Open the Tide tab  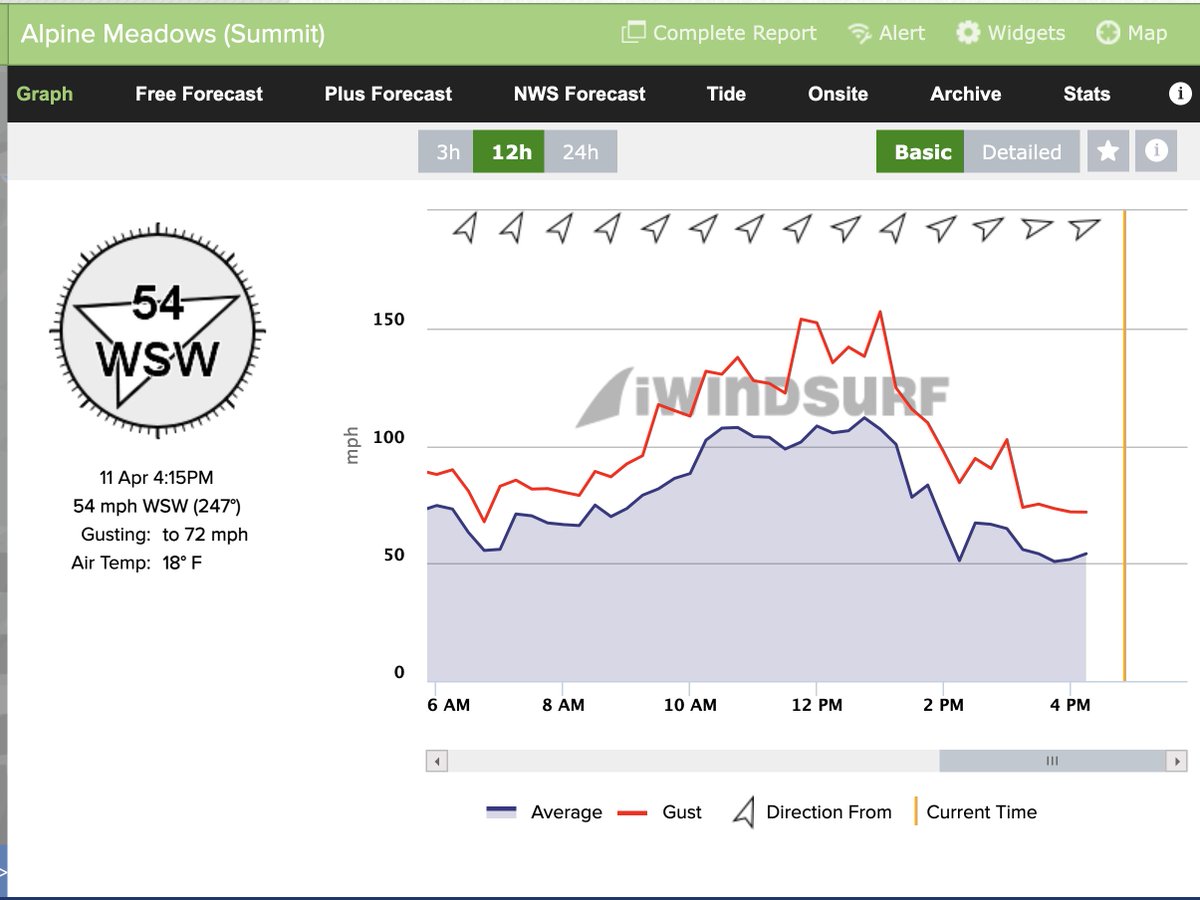coord(726,94)
